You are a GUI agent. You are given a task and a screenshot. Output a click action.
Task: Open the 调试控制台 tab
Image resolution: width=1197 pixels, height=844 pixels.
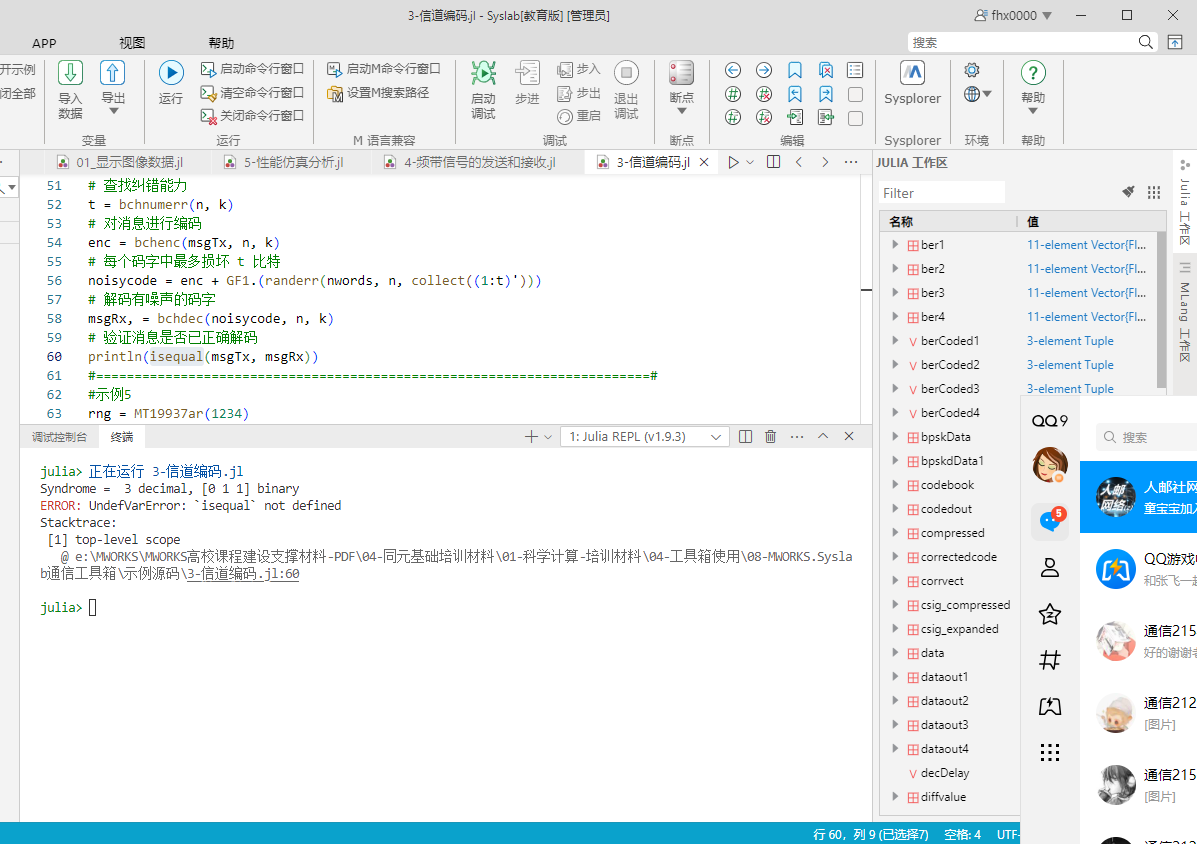pyautogui.click(x=60, y=437)
